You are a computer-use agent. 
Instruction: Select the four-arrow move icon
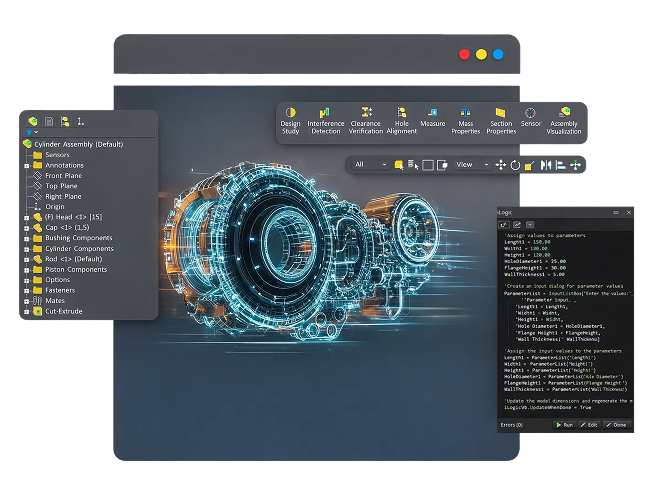click(x=501, y=165)
